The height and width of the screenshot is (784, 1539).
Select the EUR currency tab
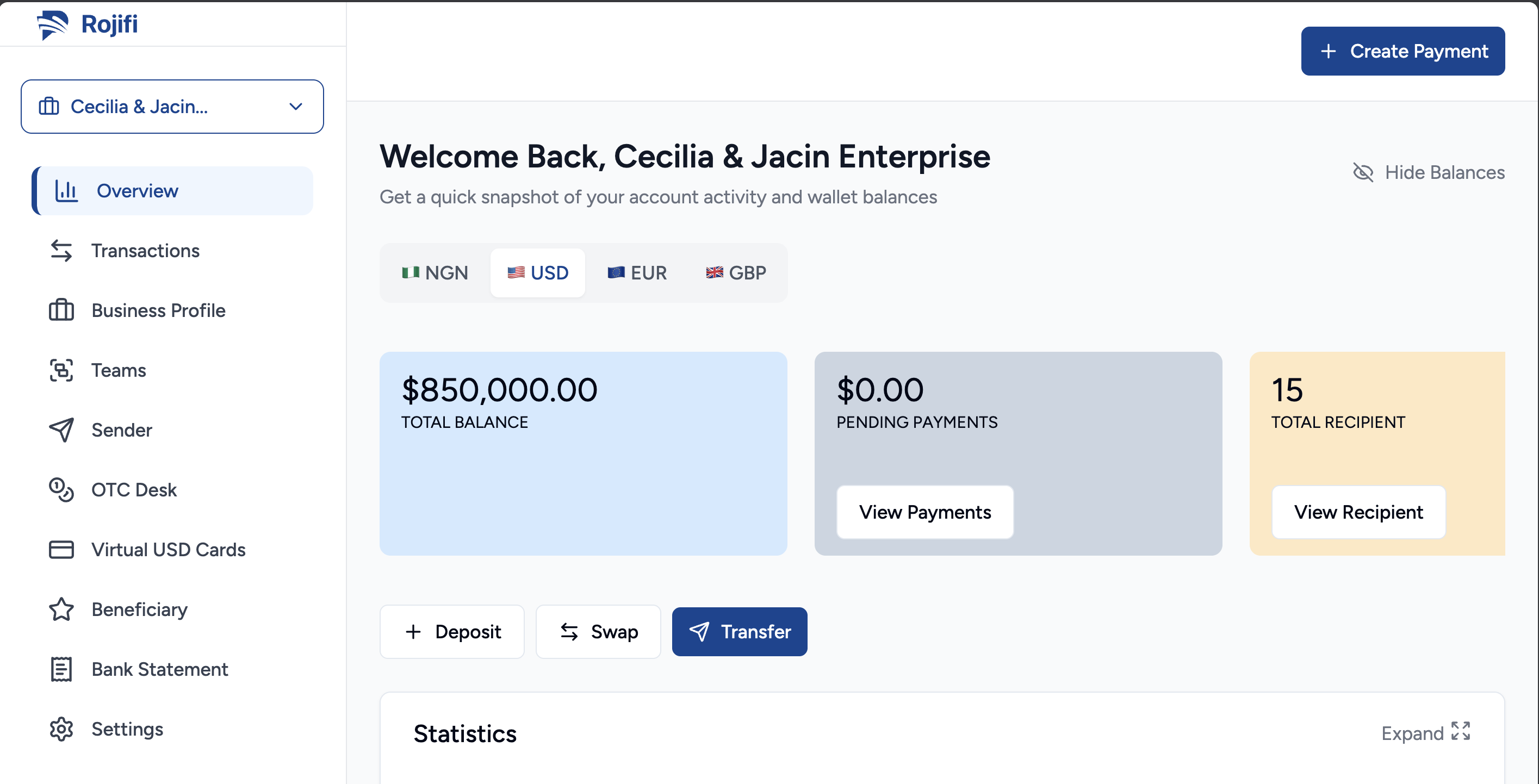637,273
